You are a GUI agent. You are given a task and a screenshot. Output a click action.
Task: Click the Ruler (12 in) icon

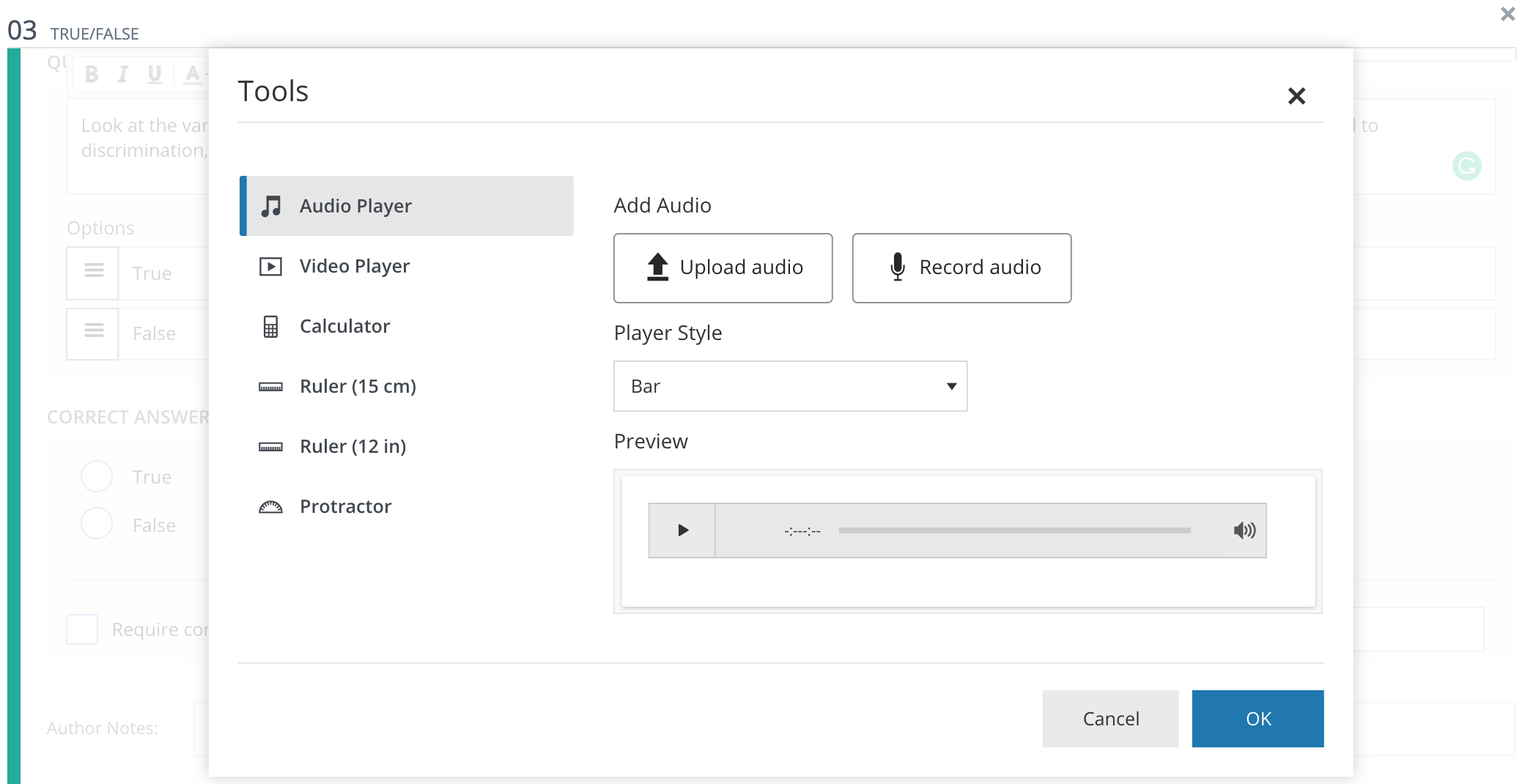tap(270, 447)
